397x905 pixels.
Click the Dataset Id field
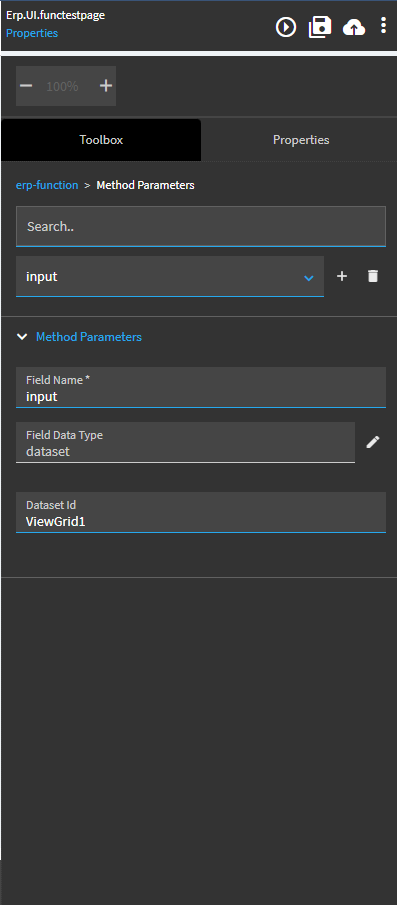click(x=201, y=512)
